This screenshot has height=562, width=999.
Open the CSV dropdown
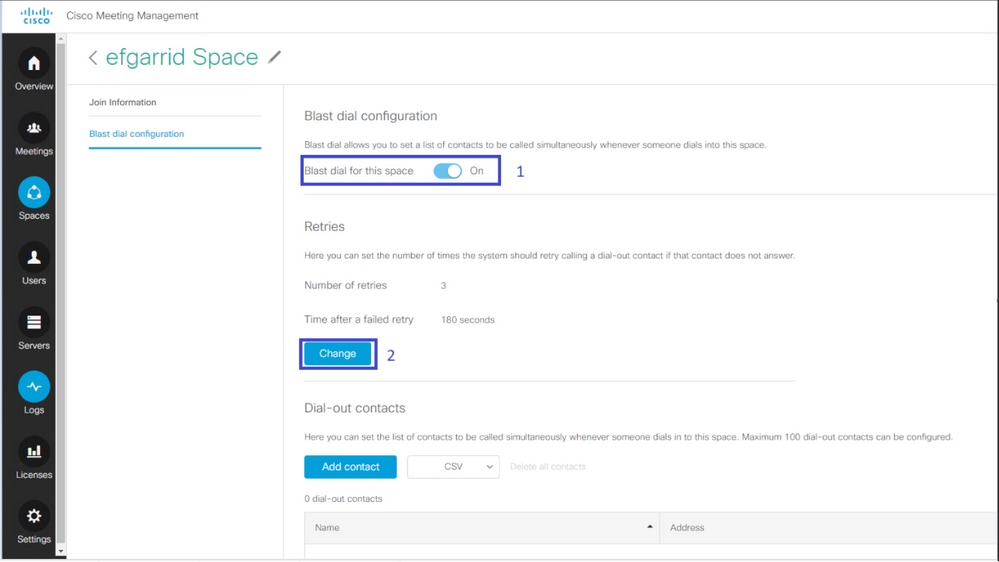coord(453,467)
